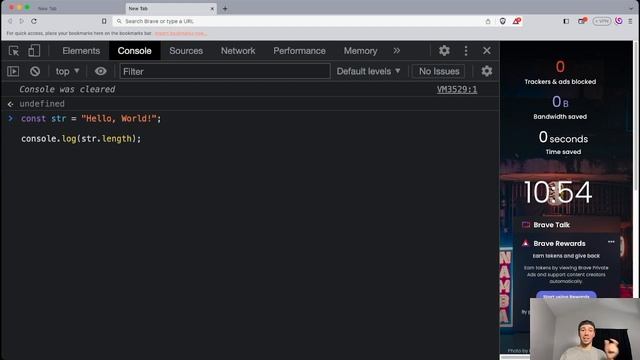Open the VM3529:1 source link
Image resolution: width=640 pixels, height=360 pixels.
(x=457, y=89)
